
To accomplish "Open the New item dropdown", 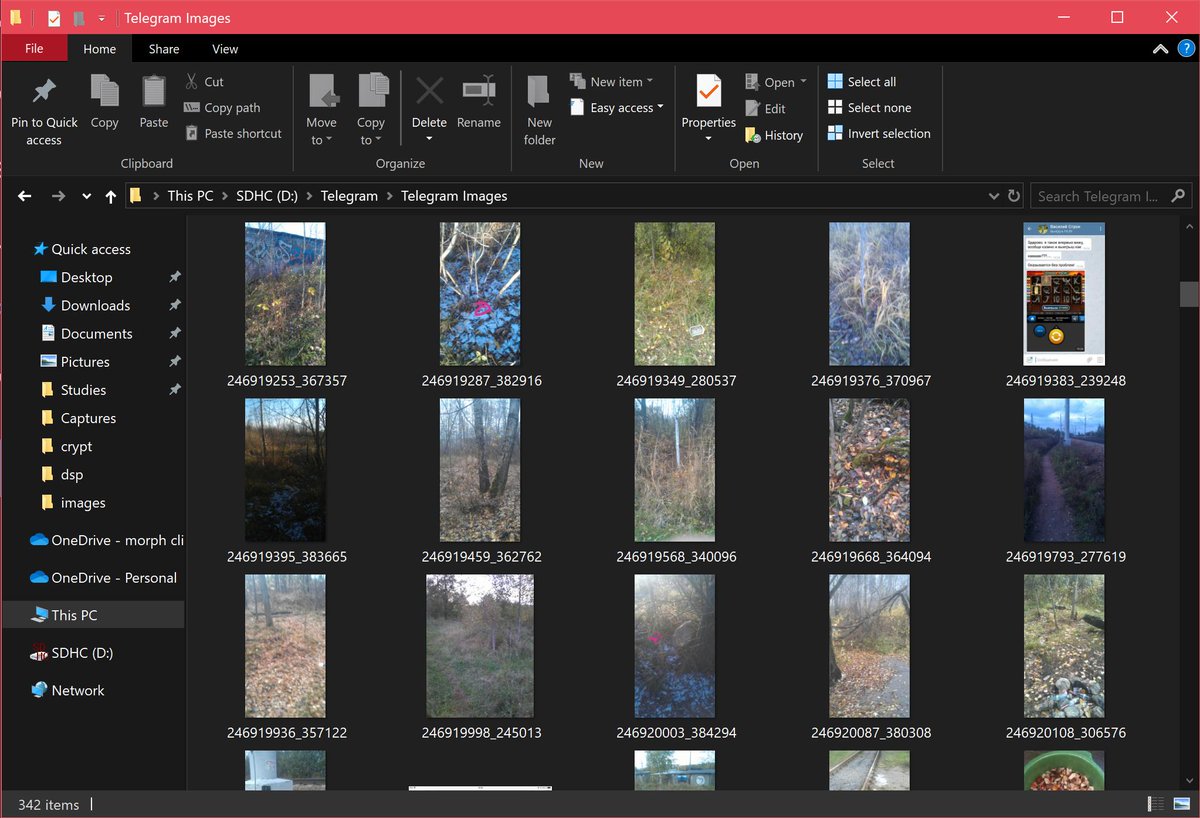I will (x=611, y=81).
